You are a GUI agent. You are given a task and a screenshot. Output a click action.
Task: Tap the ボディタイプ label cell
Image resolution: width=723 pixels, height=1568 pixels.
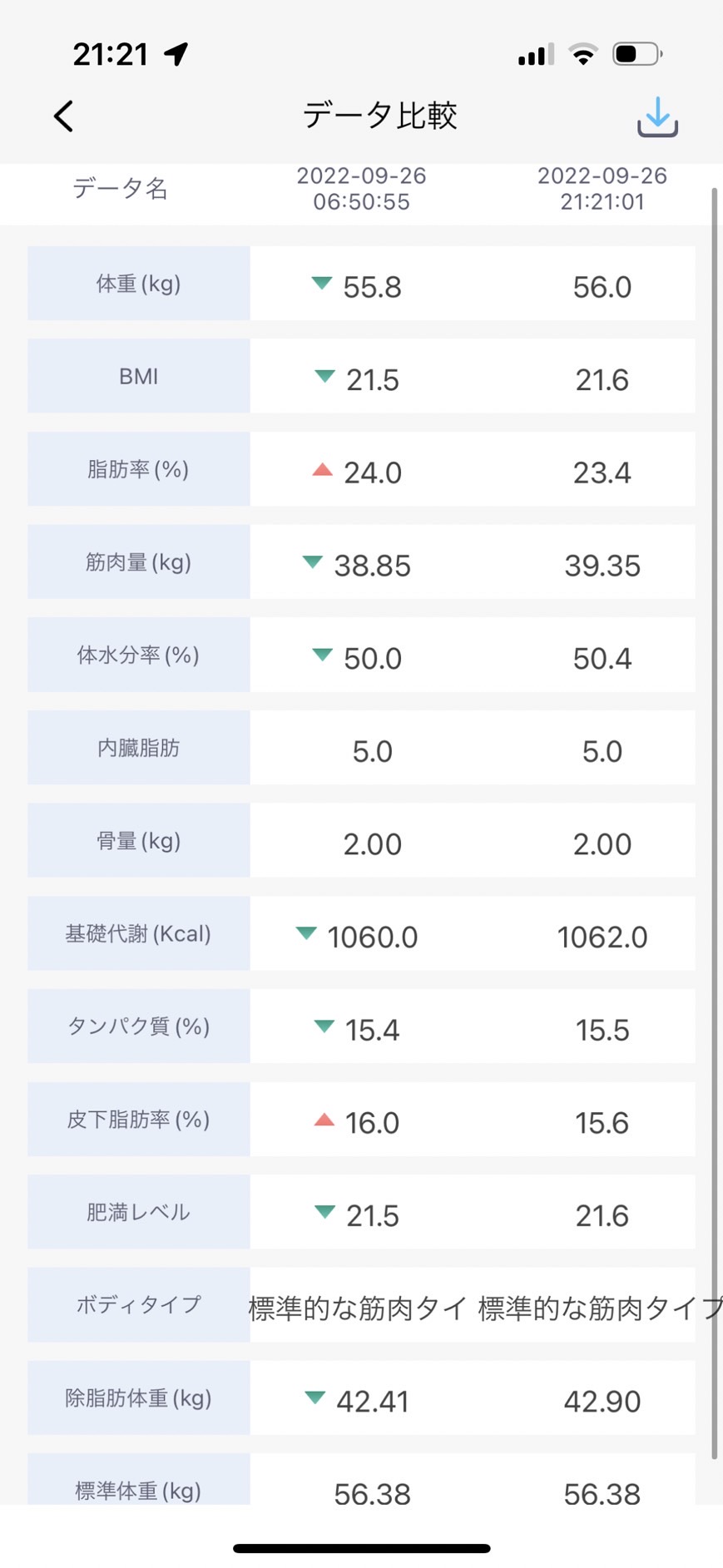coord(139,1304)
